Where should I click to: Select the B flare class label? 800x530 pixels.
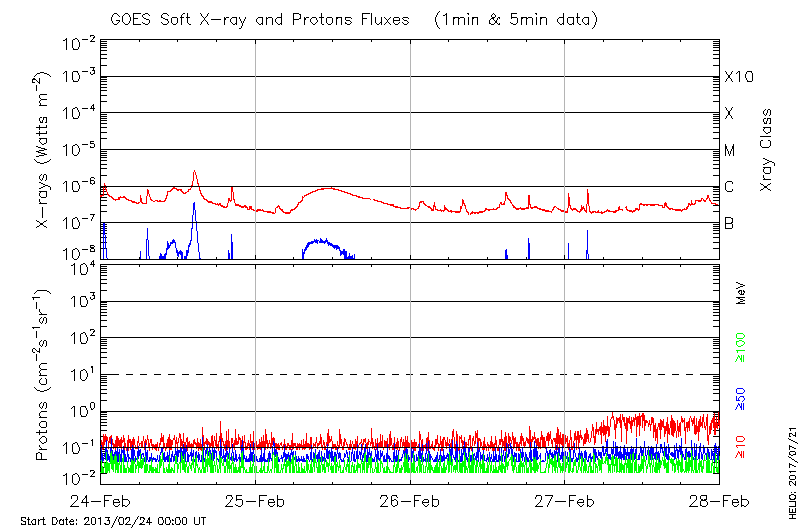click(x=729, y=223)
